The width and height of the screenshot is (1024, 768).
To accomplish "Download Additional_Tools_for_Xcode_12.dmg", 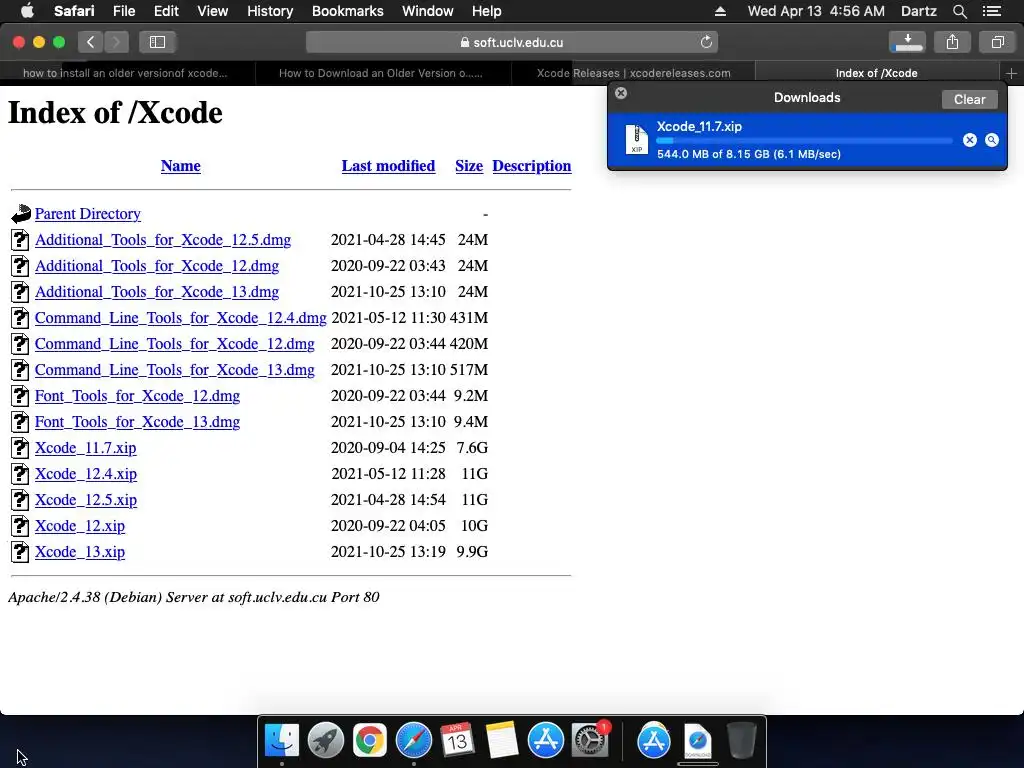I will [157, 266].
